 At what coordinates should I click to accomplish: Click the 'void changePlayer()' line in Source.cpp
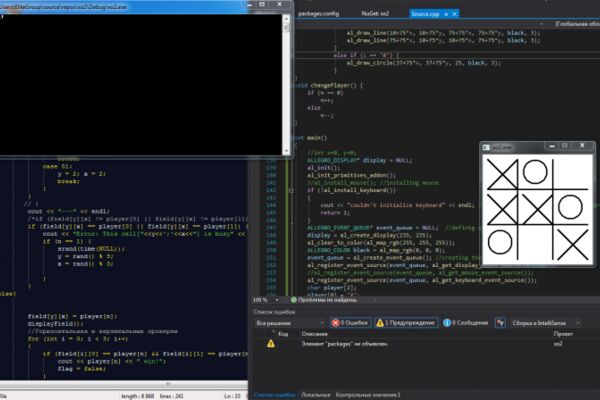pos(329,85)
